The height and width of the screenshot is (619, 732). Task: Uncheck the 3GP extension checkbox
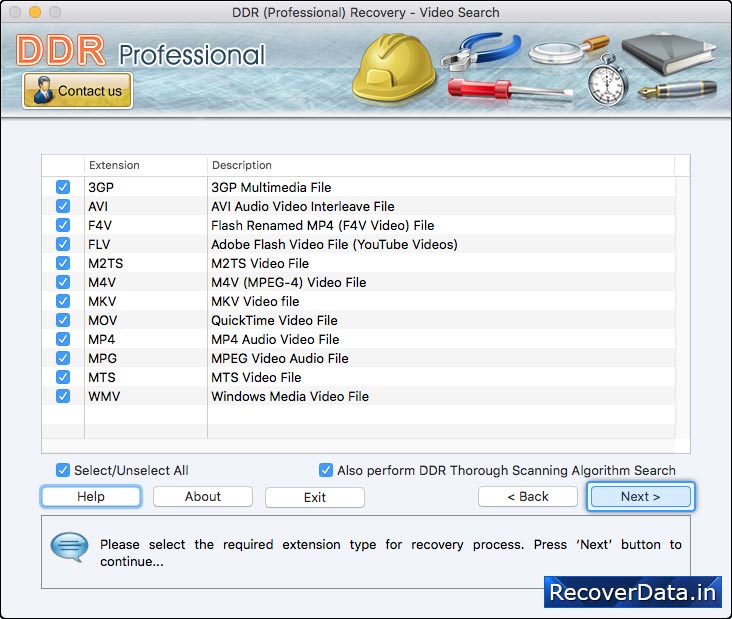point(63,187)
